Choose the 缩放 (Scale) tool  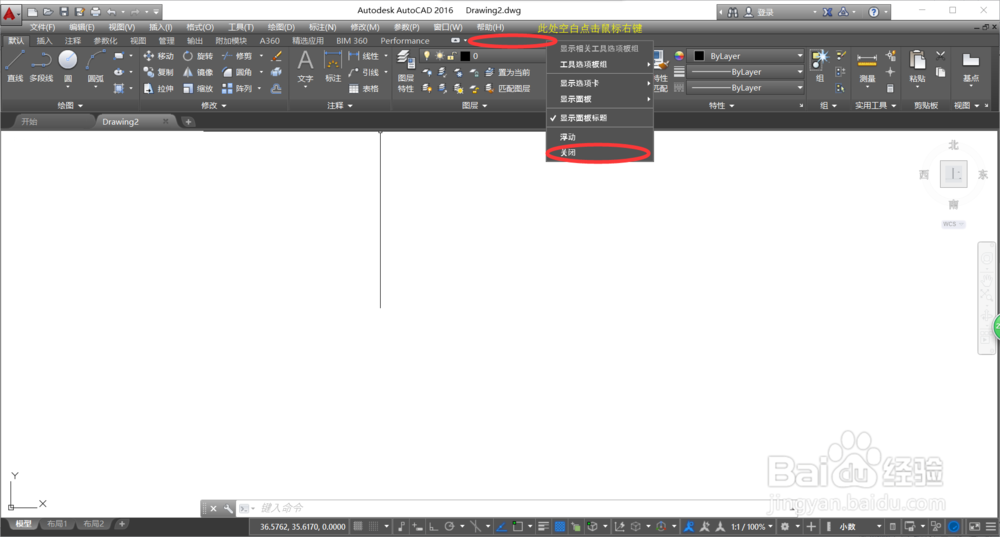click(x=198, y=89)
